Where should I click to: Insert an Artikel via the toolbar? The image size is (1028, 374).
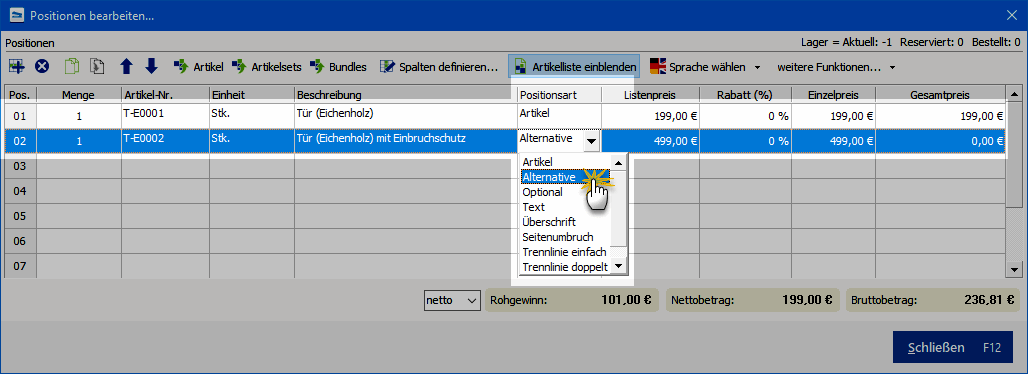[x=198, y=67]
